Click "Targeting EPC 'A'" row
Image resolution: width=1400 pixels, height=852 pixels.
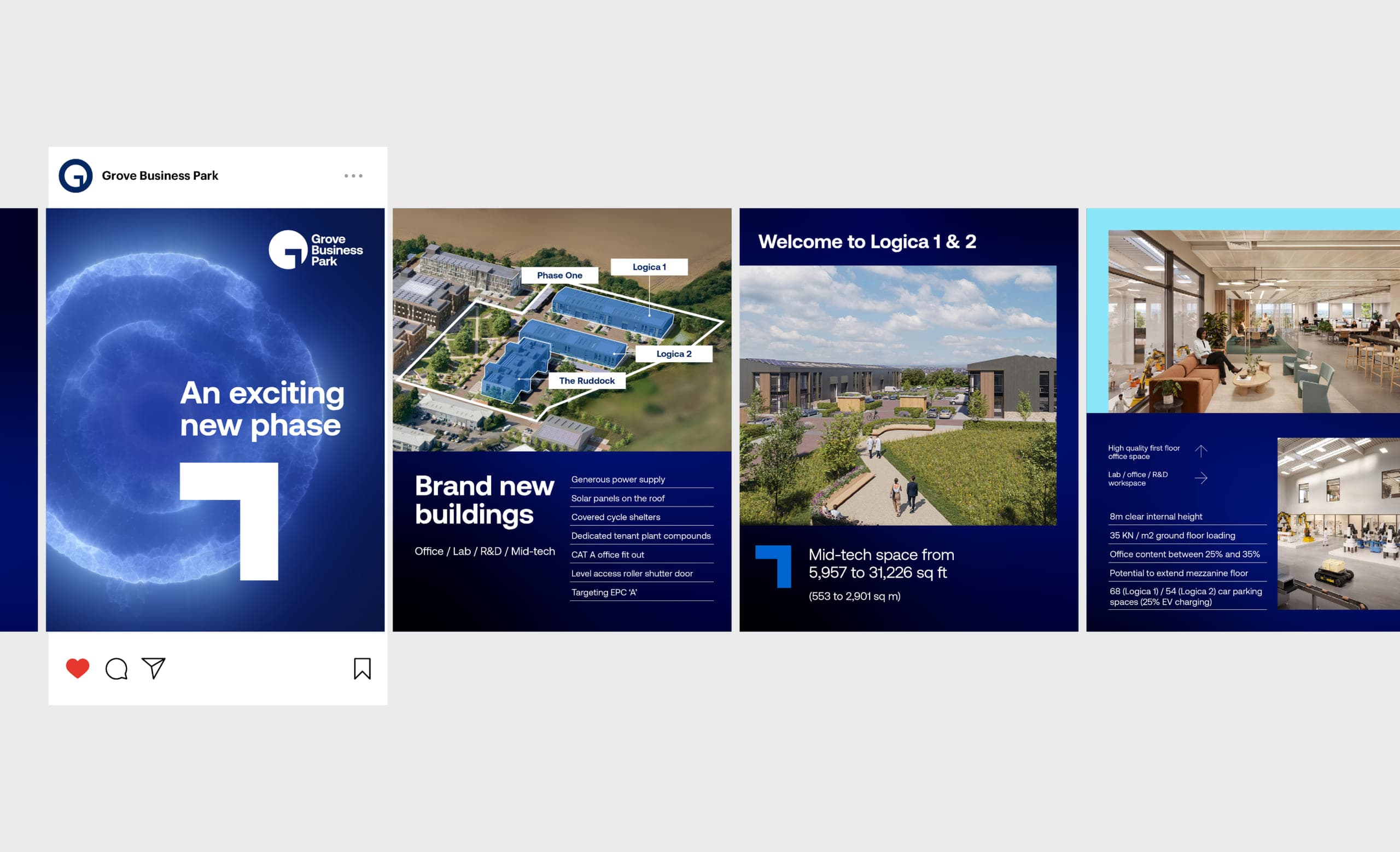[x=641, y=592]
